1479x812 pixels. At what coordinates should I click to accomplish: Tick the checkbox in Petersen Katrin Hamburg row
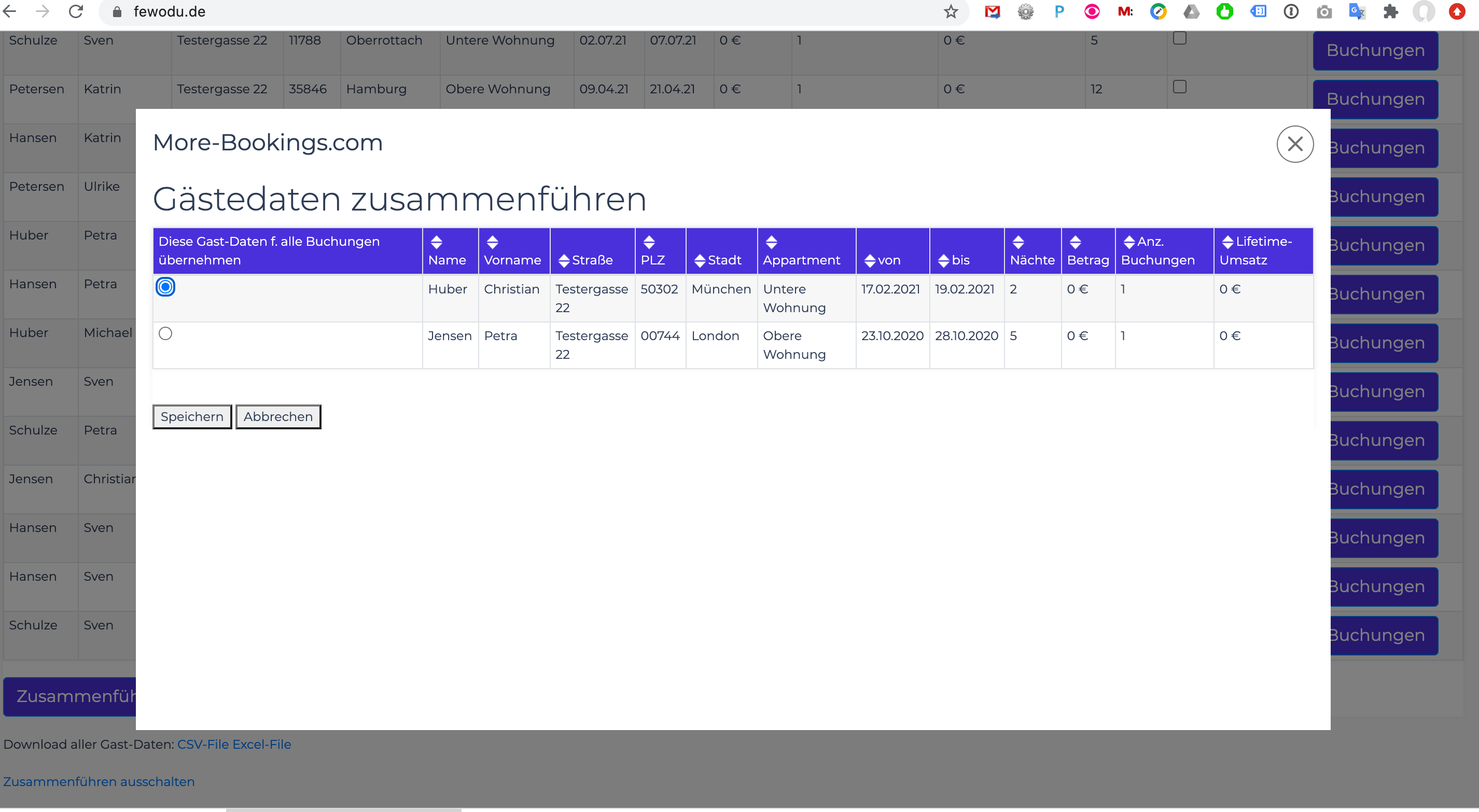[1179, 87]
